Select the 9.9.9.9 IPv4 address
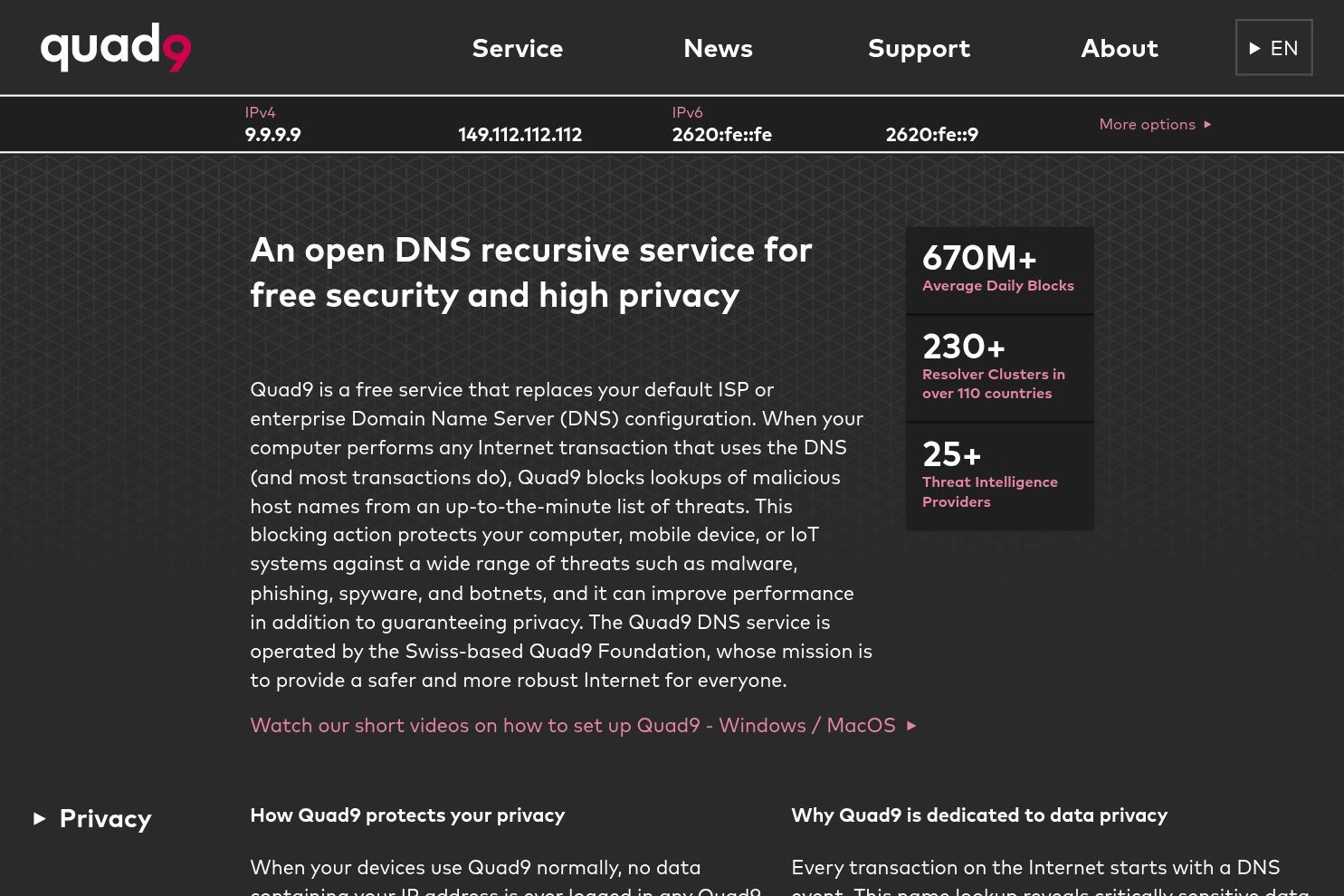 point(272,135)
